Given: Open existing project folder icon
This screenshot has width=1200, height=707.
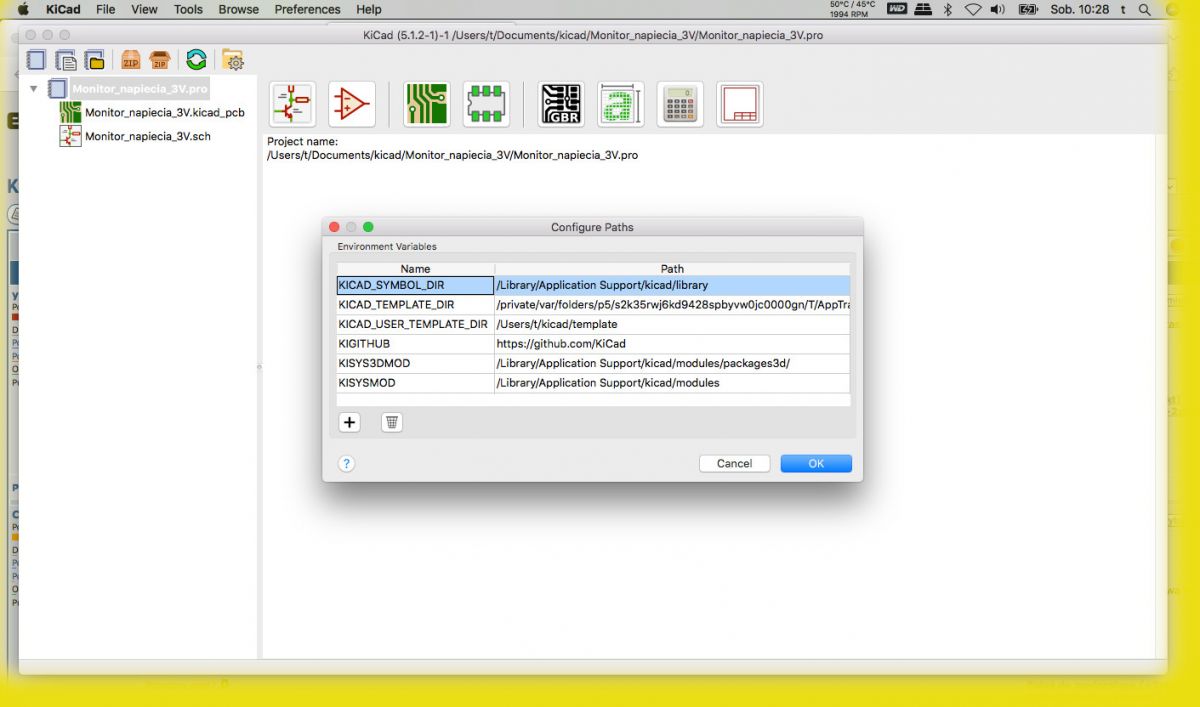Looking at the screenshot, I should 95,60.
